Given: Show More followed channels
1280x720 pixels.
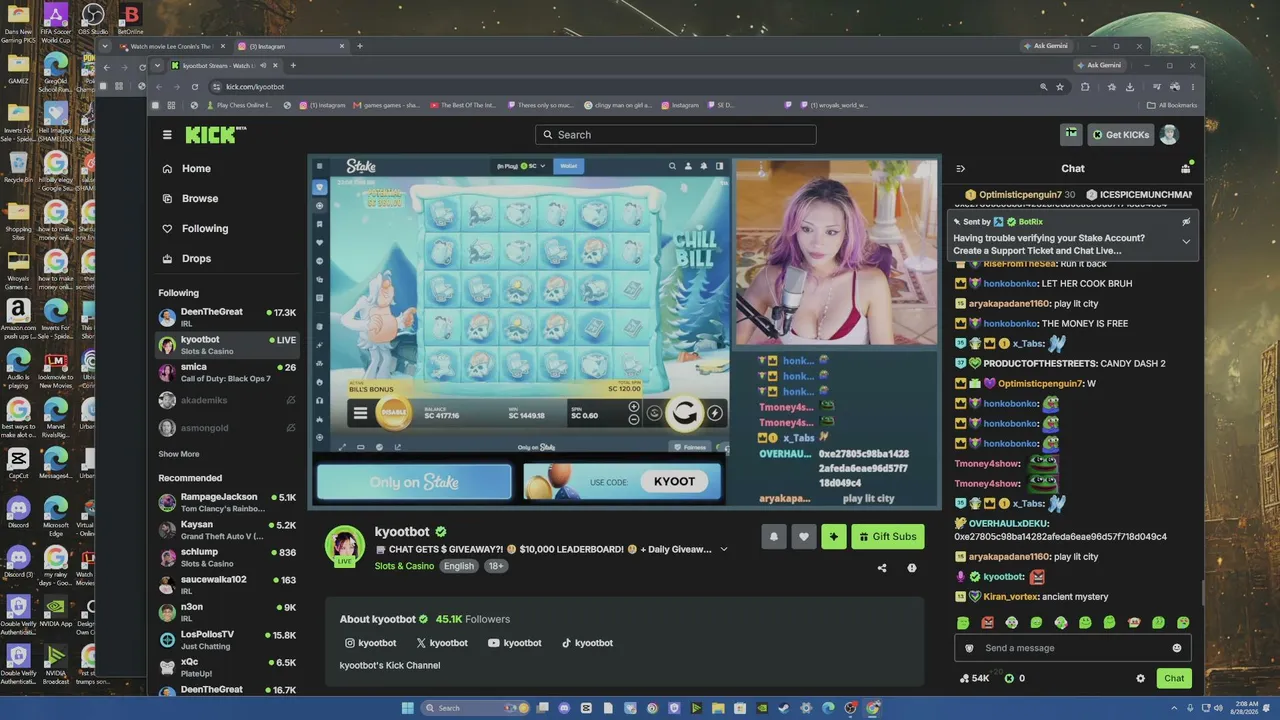Looking at the screenshot, I should [178, 454].
